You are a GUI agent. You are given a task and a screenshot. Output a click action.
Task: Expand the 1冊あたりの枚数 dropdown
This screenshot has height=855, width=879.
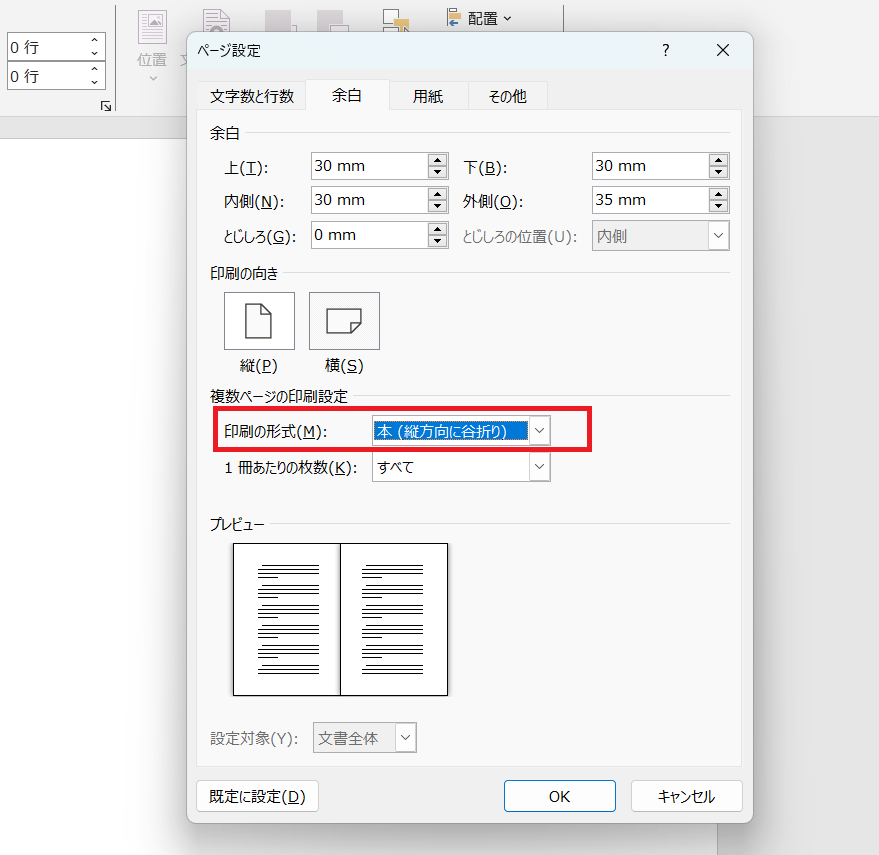(x=539, y=466)
